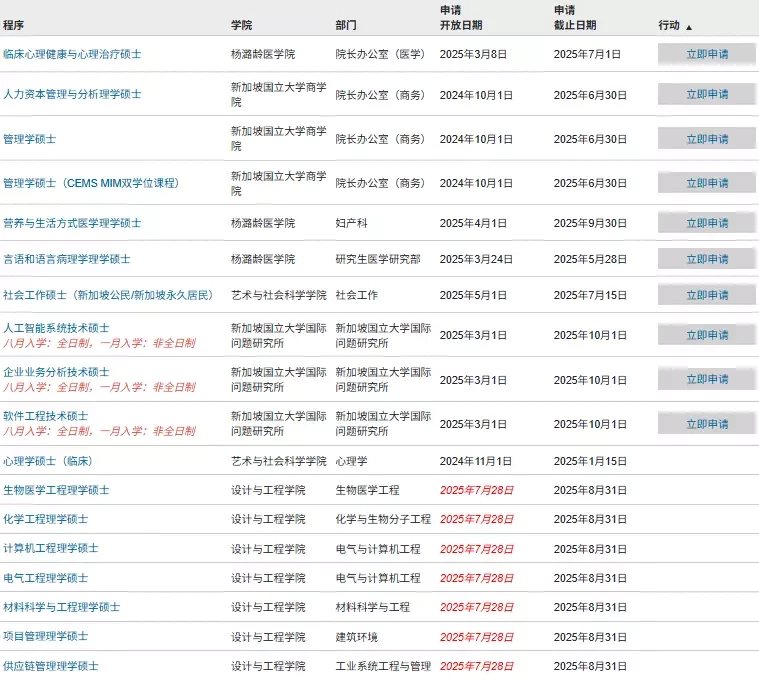Select 生物医学工程 department cell
This screenshot has height=679, width=759.
click(x=367, y=490)
